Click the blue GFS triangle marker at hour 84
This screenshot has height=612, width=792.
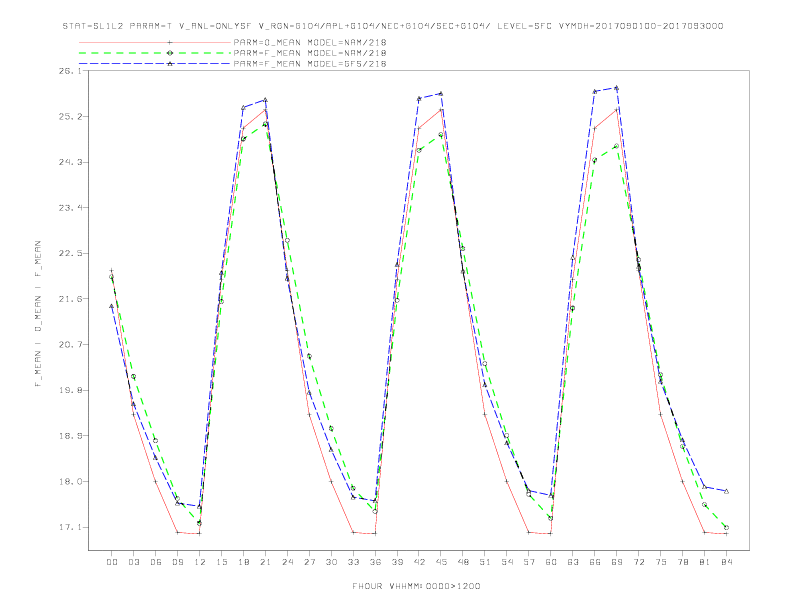[x=726, y=491]
